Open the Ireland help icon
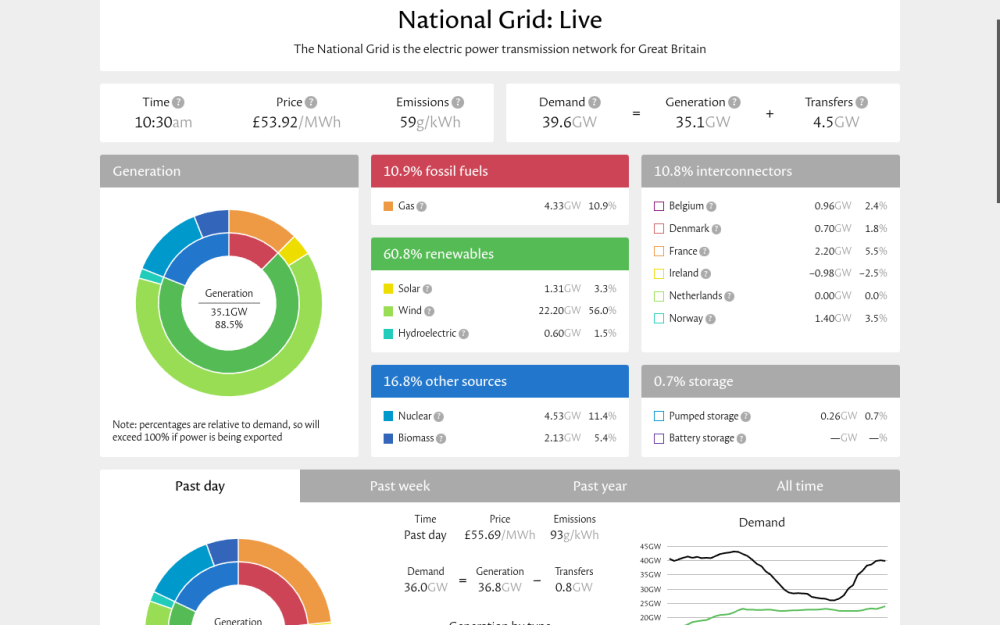 (x=706, y=274)
